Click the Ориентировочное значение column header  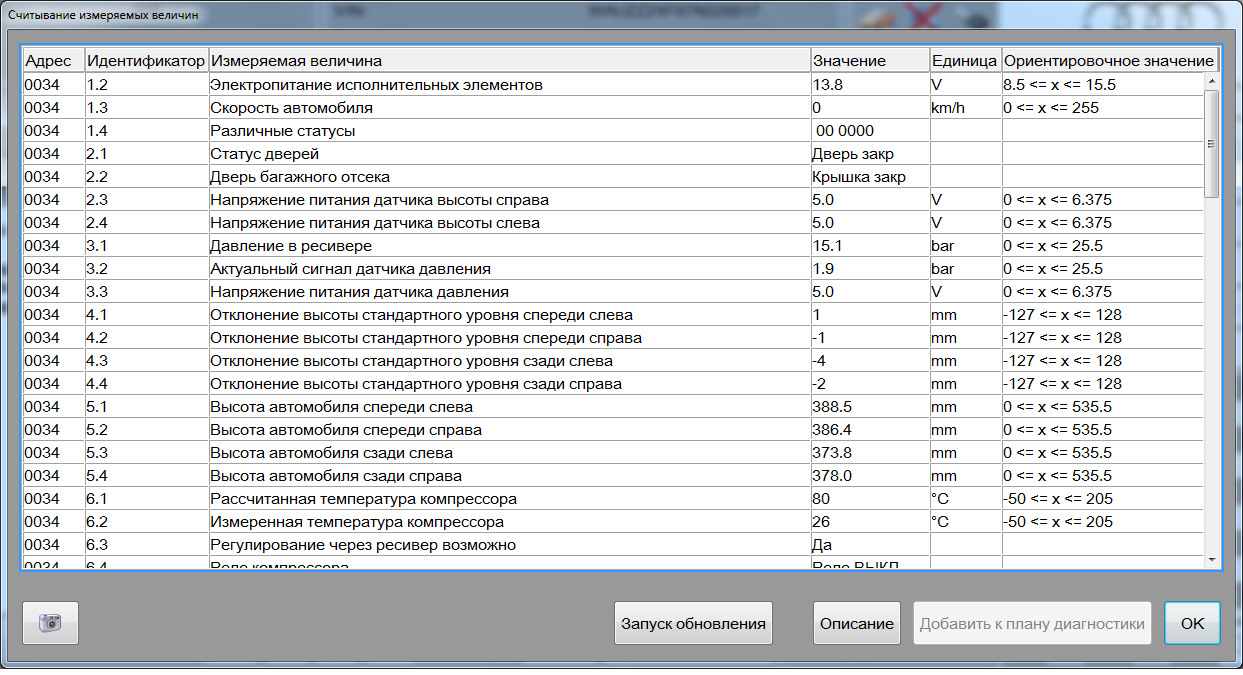coord(1109,60)
